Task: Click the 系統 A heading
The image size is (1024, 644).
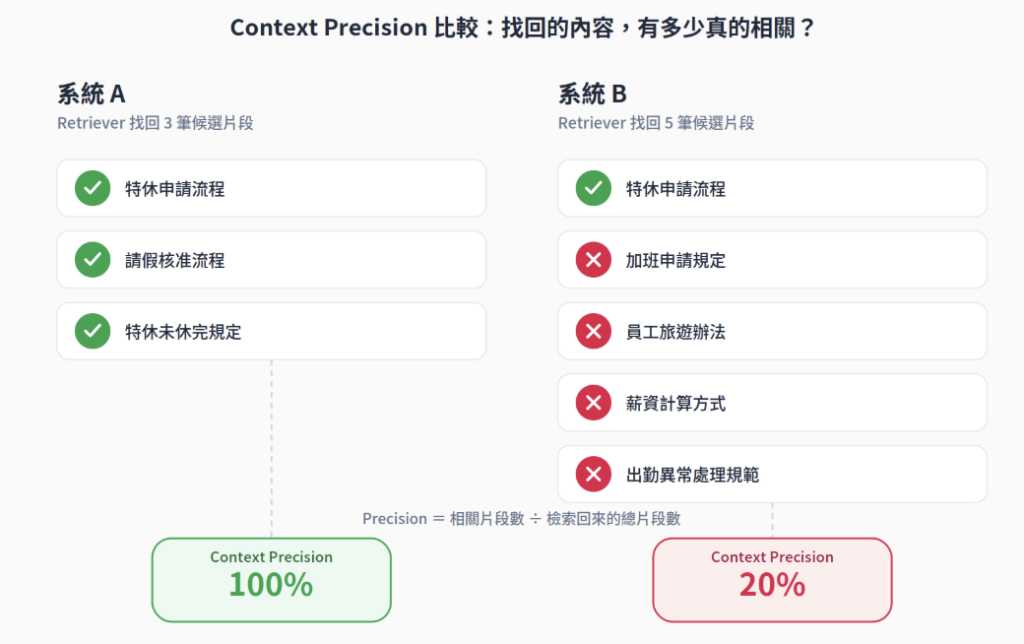Action: 91,94
